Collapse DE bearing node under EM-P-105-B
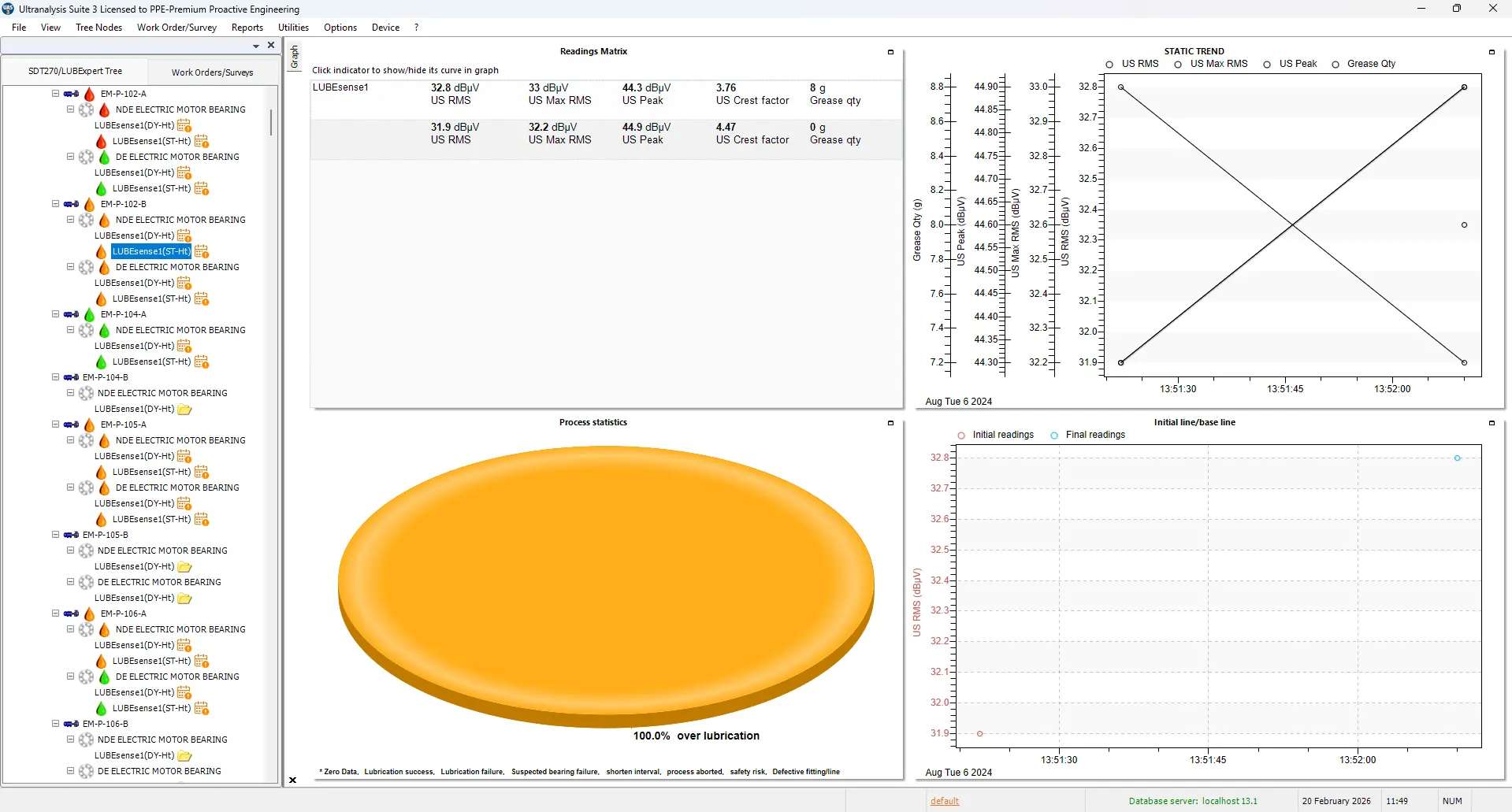 (x=71, y=582)
